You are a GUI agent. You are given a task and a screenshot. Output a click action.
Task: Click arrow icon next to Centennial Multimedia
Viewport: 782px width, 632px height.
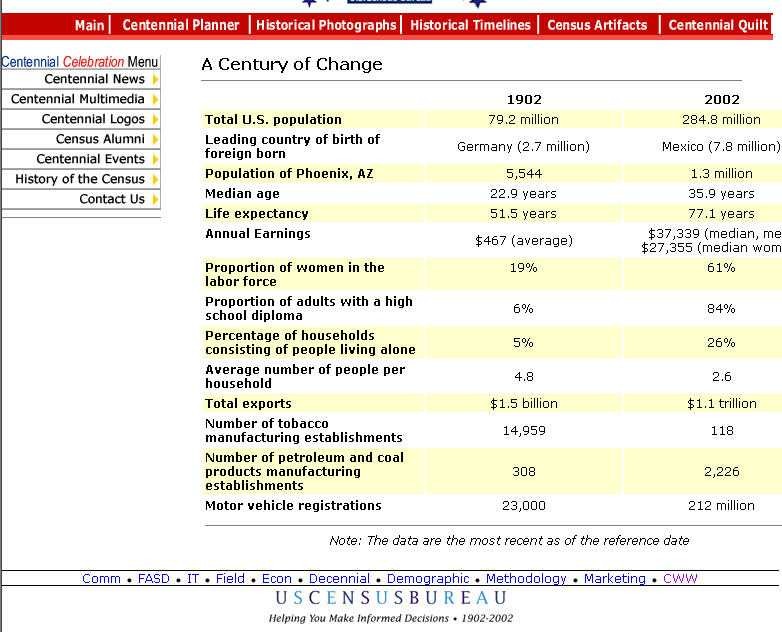[x=155, y=99]
